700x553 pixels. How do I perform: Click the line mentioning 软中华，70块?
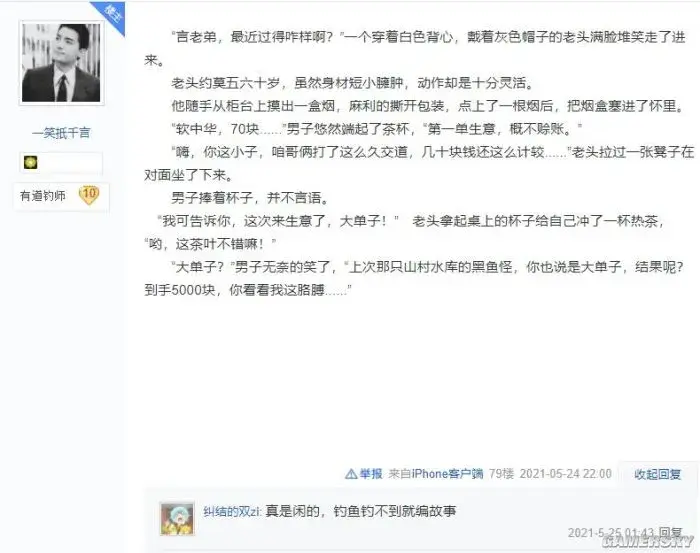coord(377,129)
